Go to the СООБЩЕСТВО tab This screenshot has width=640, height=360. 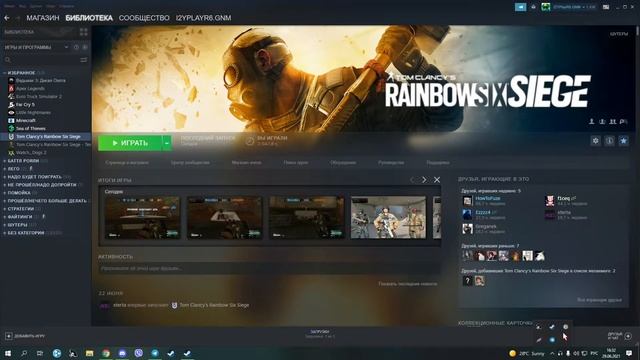click(x=144, y=18)
